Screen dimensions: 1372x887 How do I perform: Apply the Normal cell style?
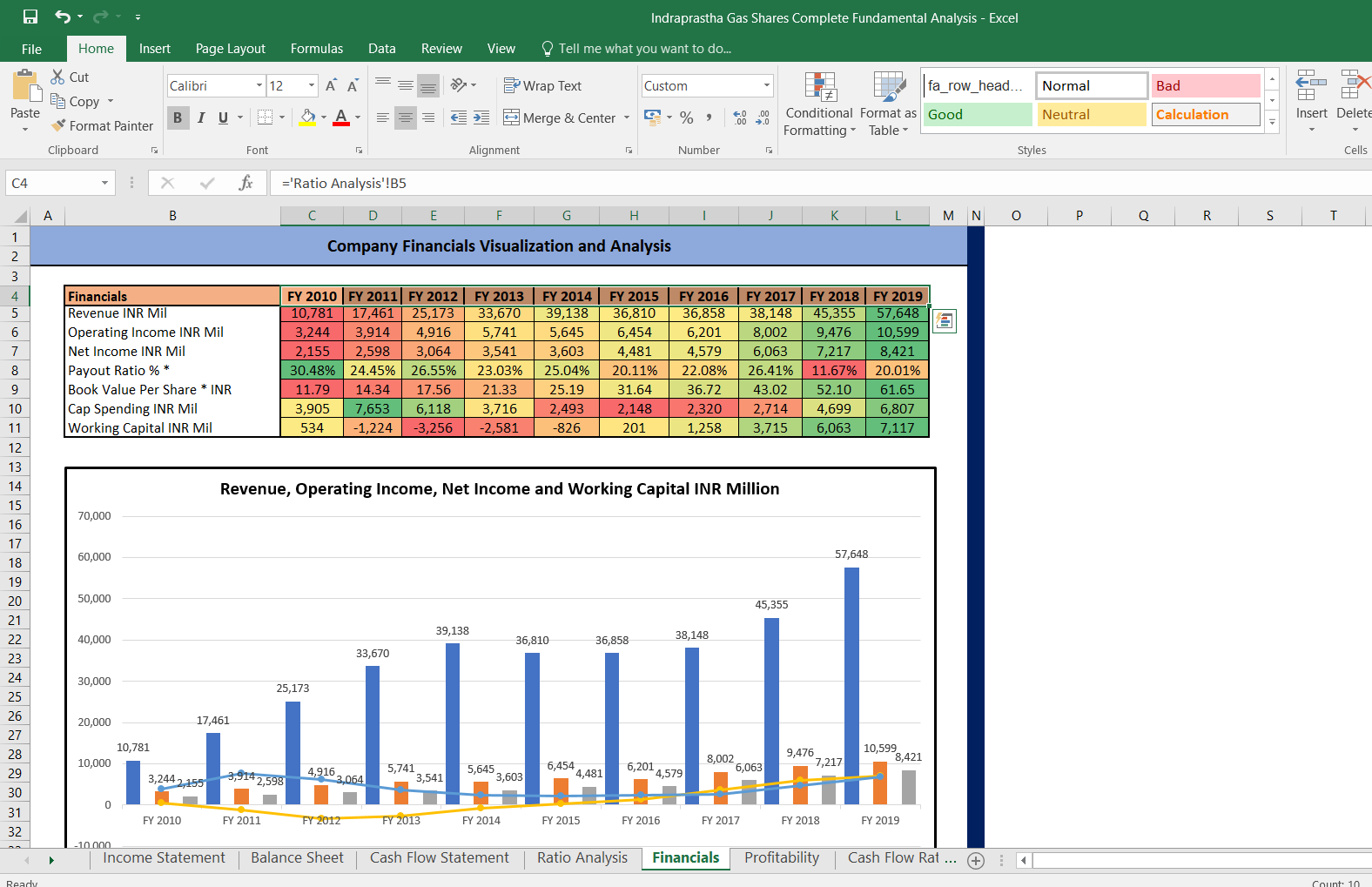coord(1092,85)
